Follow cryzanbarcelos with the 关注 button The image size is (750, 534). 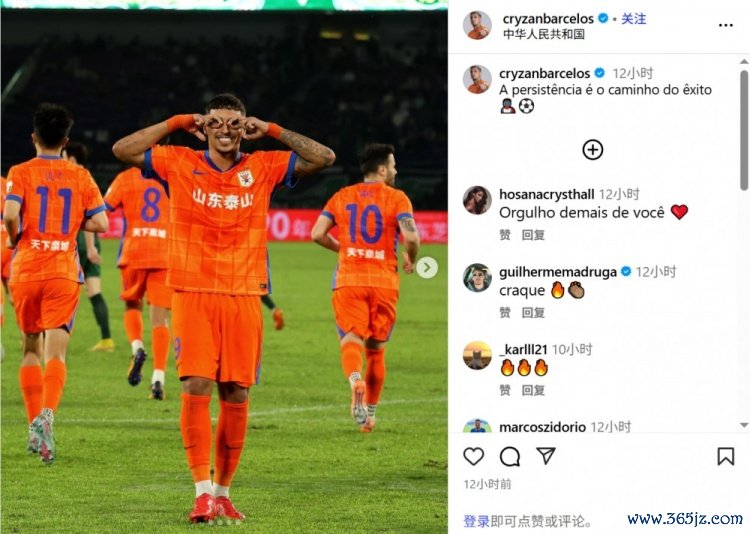coord(633,19)
